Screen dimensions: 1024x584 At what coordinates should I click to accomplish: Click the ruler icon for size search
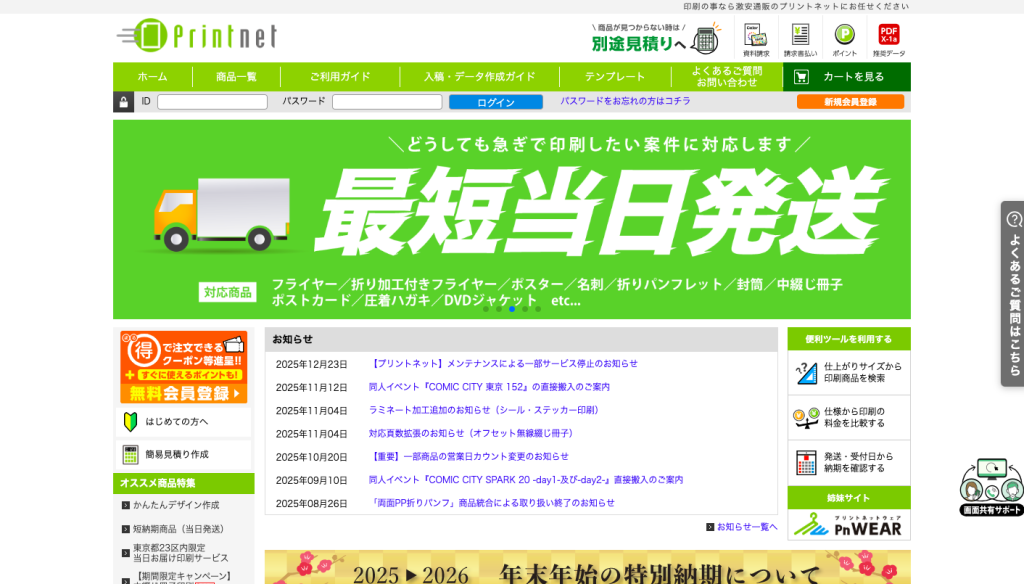(806, 373)
